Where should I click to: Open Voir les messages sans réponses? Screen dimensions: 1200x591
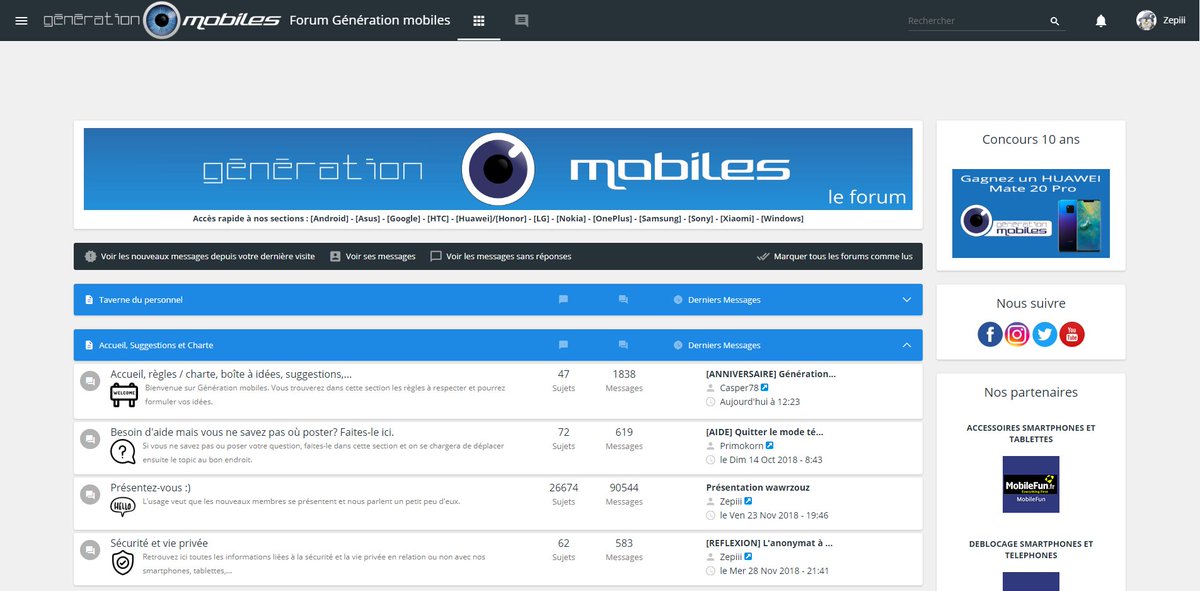click(501, 256)
